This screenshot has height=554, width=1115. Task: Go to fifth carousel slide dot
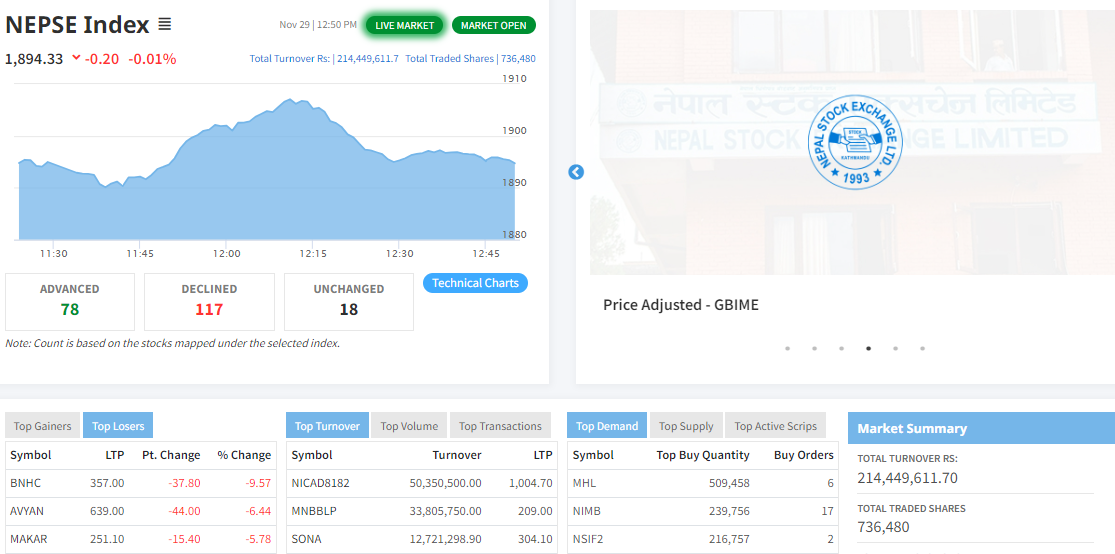point(895,348)
